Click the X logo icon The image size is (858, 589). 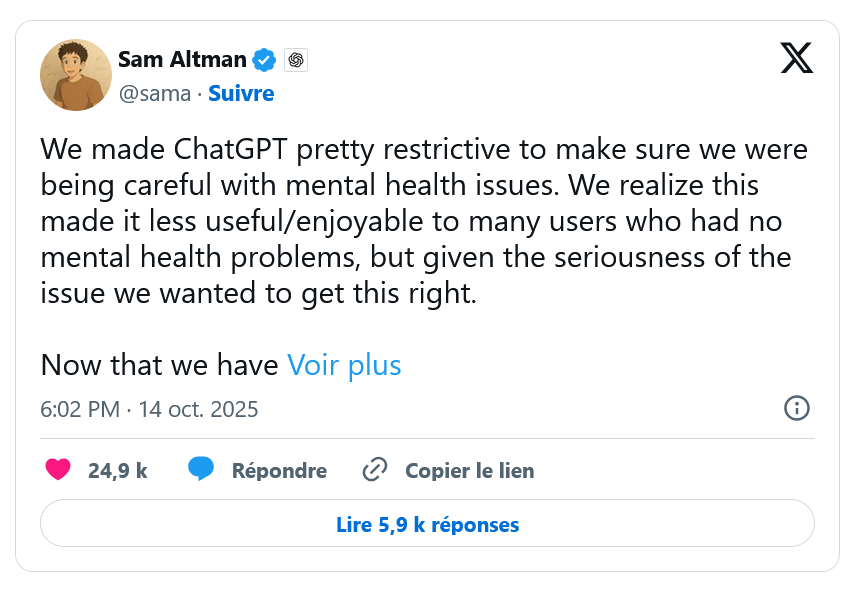point(796,59)
